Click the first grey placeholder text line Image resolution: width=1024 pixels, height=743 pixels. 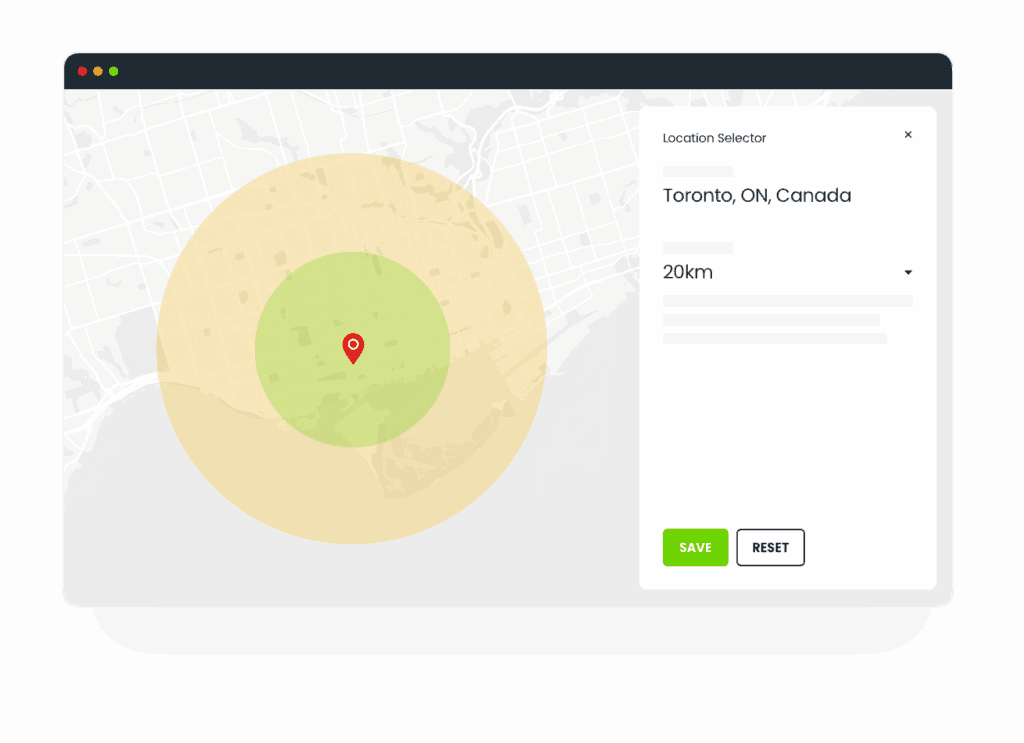pyautogui.click(x=788, y=301)
